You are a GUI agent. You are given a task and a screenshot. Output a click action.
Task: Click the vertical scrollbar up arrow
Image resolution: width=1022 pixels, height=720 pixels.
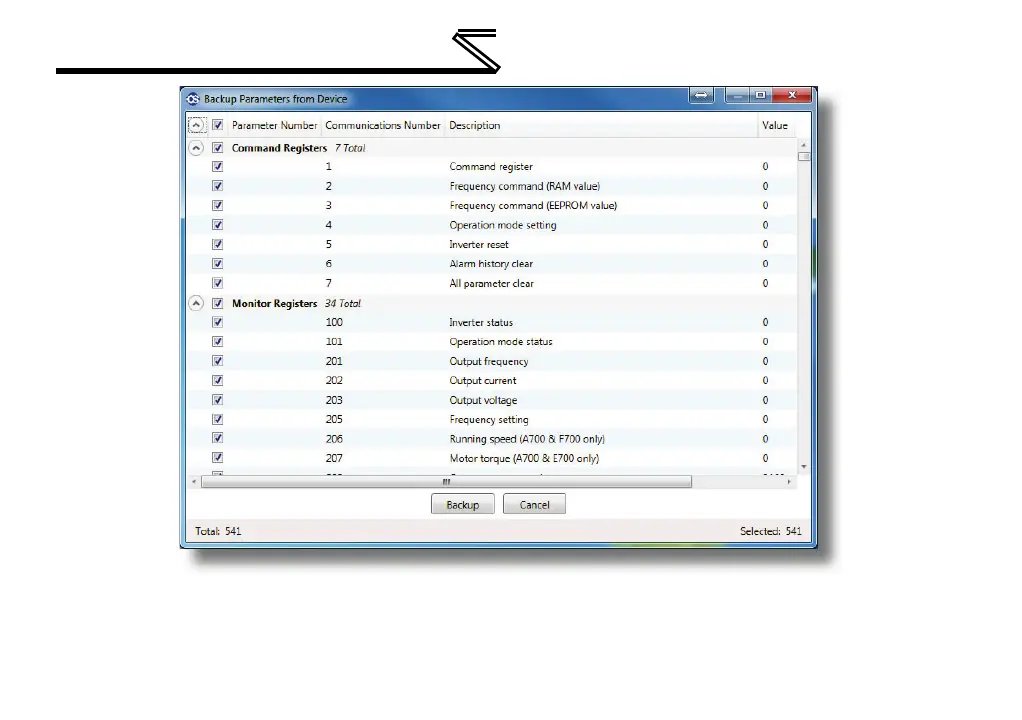pos(803,147)
